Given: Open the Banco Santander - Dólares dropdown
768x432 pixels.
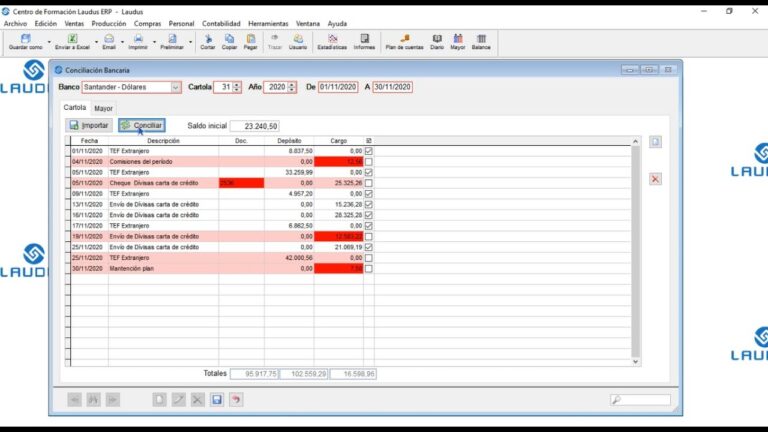Looking at the screenshot, I should 175,87.
